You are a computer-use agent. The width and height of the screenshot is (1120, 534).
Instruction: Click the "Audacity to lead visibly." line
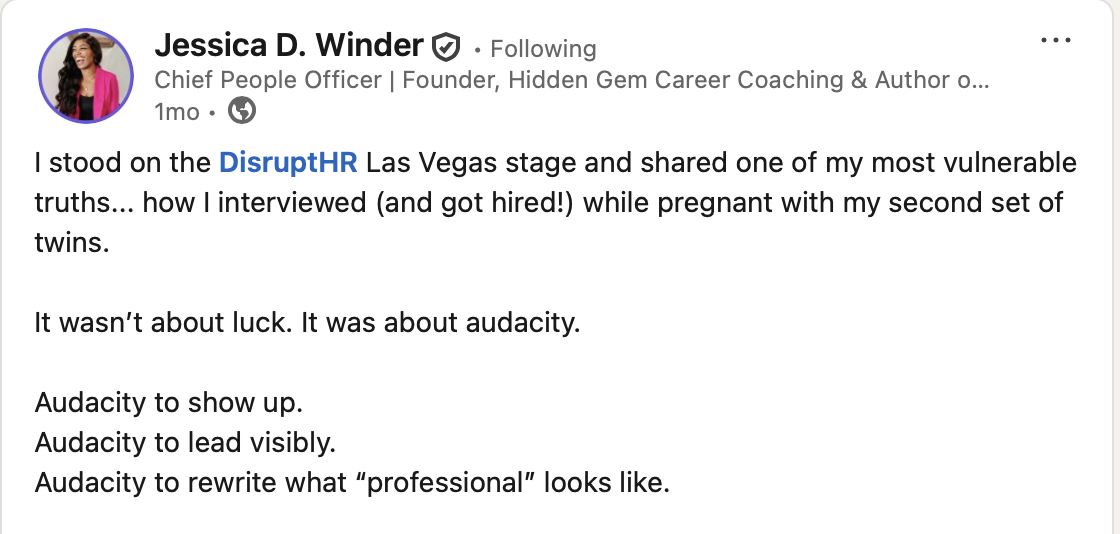pyautogui.click(x=185, y=442)
